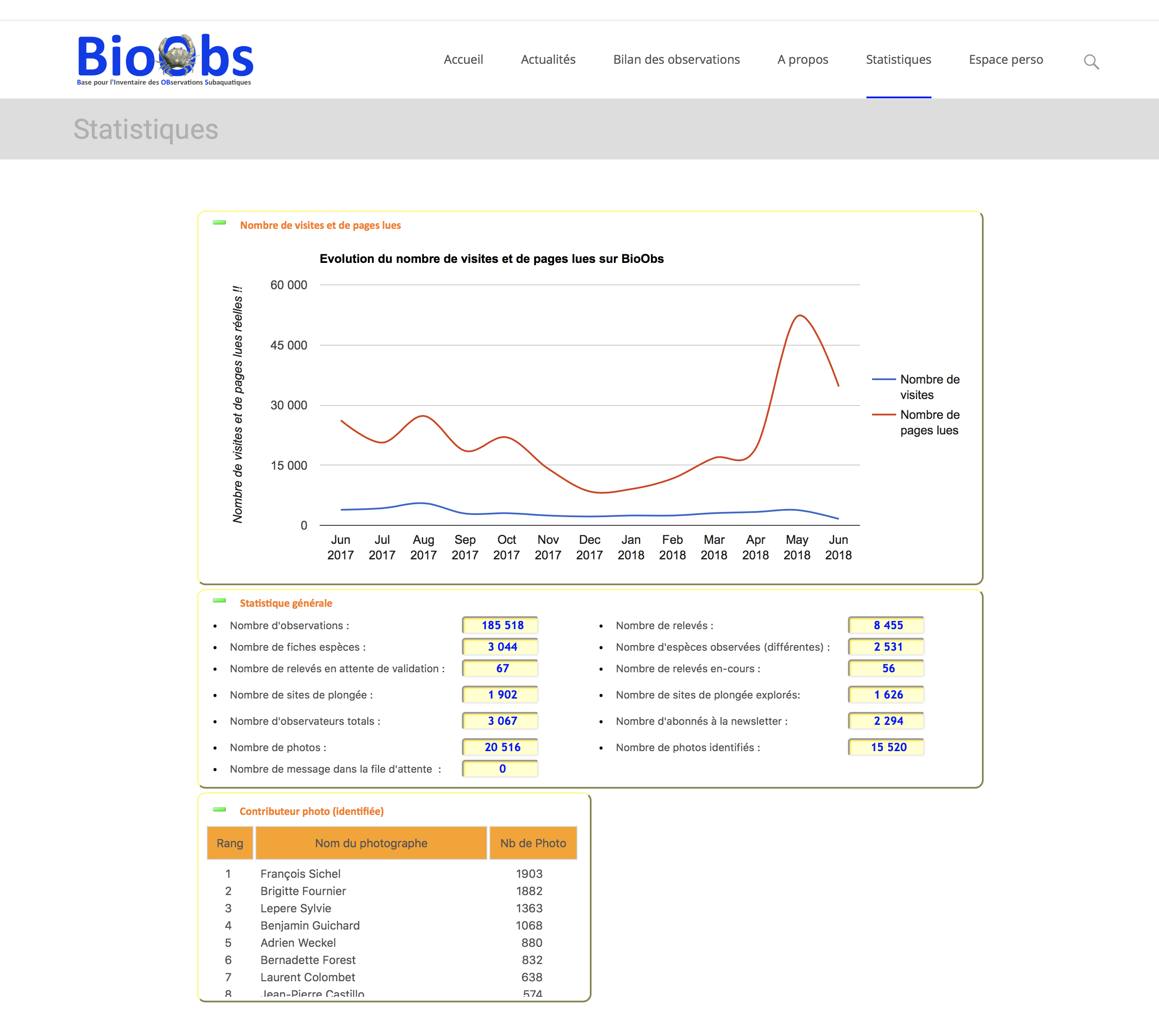Open Bilan des observations menu
Viewport: 1159px width, 1036px height.
pyautogui.click(x=676, y=60)
